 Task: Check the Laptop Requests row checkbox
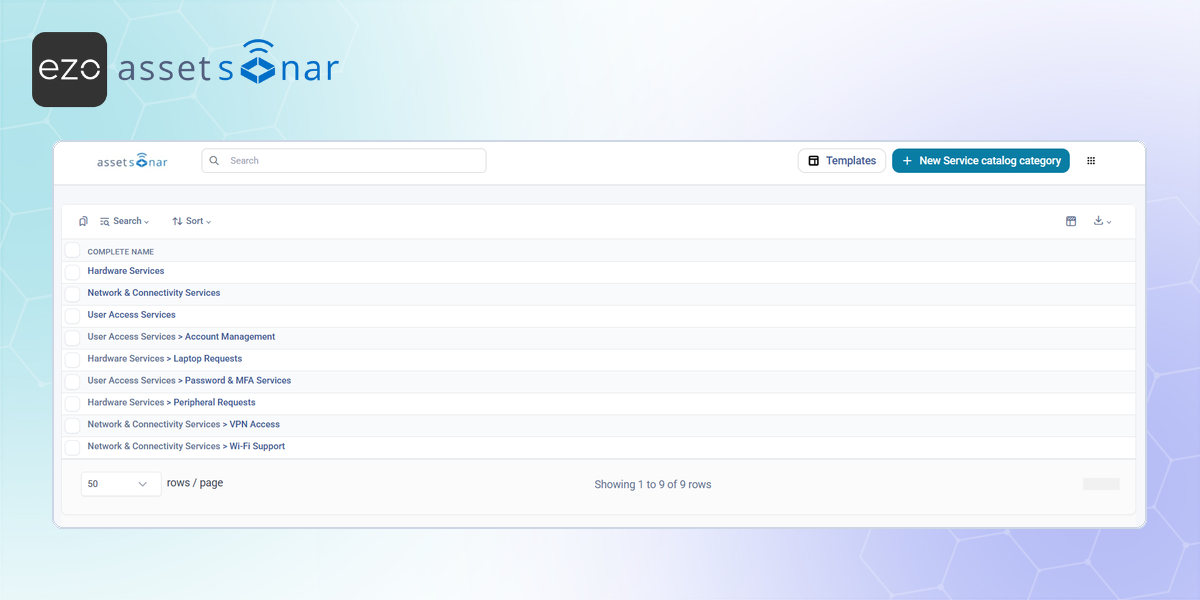coord(72,360)
